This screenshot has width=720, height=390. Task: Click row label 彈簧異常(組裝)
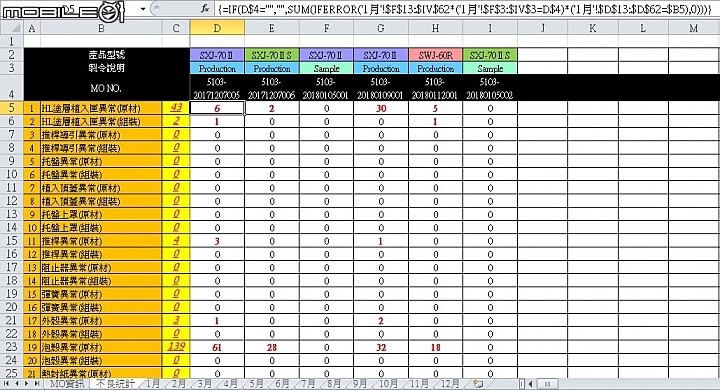101,307
